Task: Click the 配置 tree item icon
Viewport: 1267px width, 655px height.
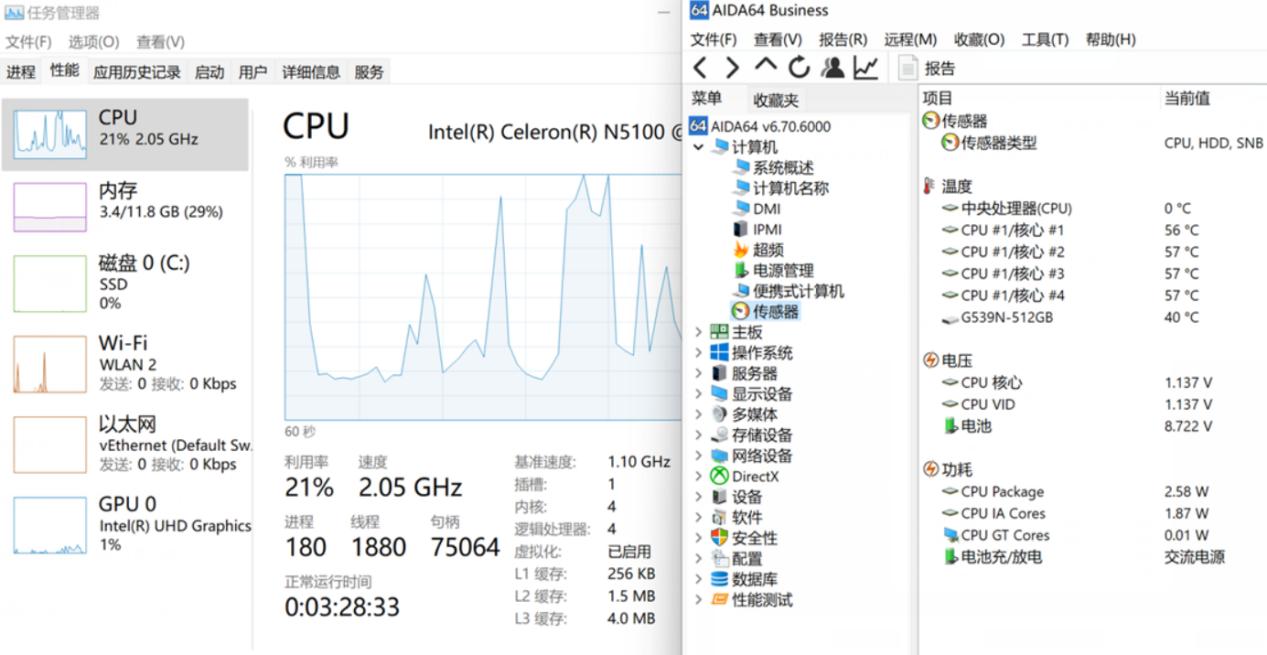Action: click(719, 558)
